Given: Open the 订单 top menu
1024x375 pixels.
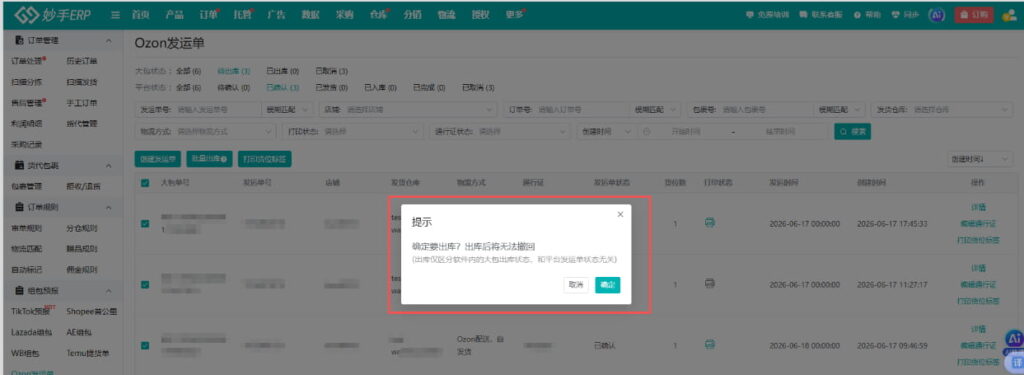Looking at the screenshot, I should [x=208, y=15].
